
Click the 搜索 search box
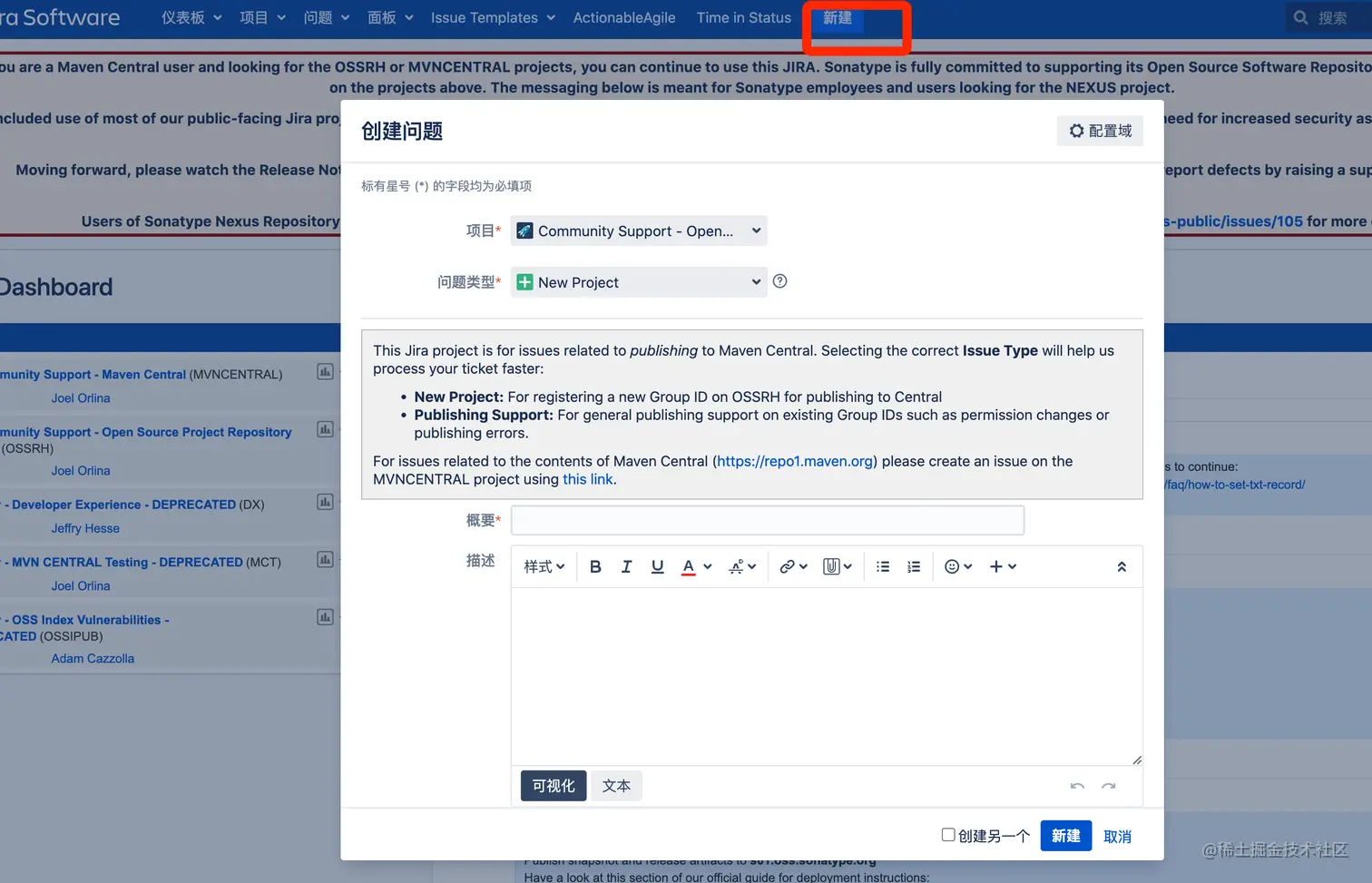(1329, 17)
